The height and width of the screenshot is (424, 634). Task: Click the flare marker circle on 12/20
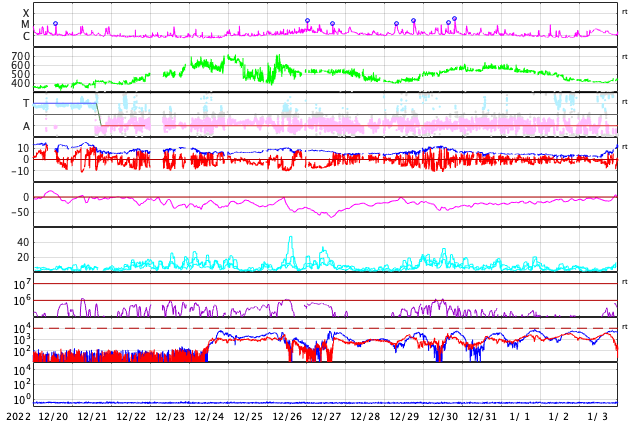click(55, 24)
